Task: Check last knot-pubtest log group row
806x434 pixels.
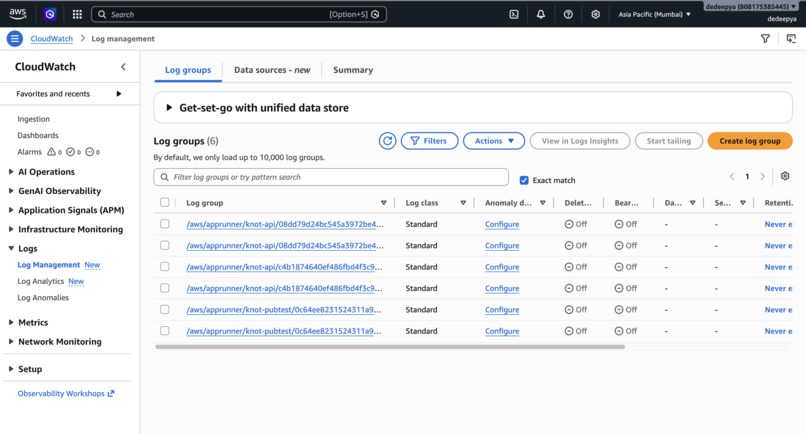Action: coord(164,331)
